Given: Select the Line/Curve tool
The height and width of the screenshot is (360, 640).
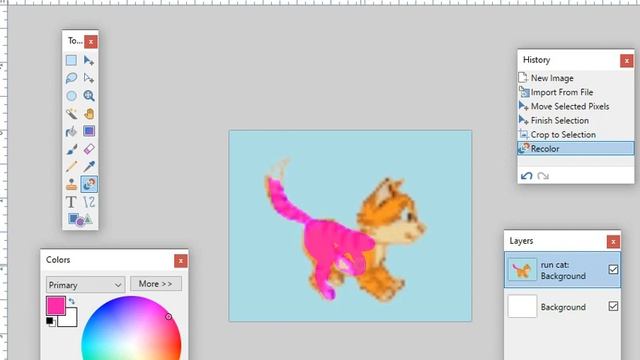Looking at the screenshot, I should tap(89, 202).
